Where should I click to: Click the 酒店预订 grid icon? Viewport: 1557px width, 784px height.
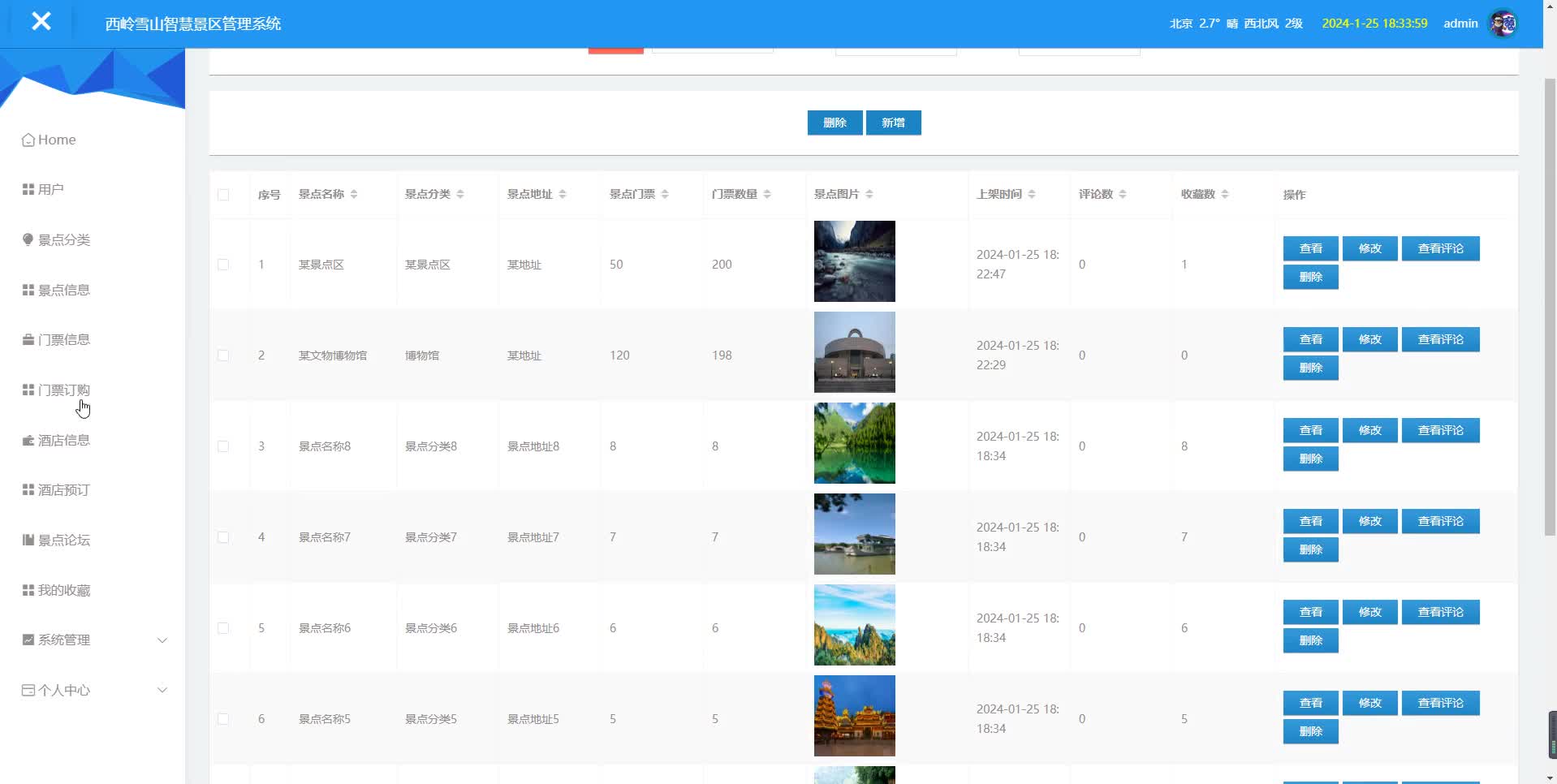tap(28, 489)
